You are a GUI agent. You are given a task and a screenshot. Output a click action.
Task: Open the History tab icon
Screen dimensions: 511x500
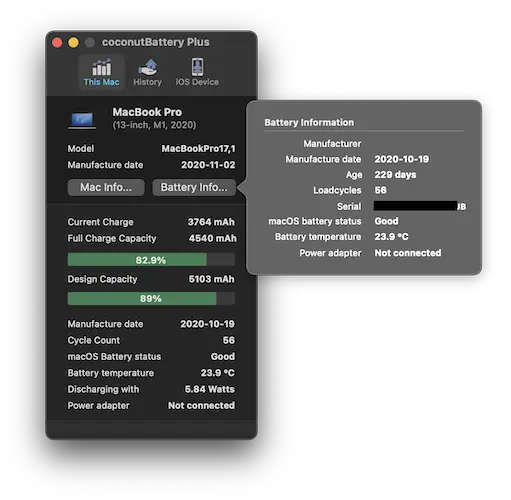[148, 67]
